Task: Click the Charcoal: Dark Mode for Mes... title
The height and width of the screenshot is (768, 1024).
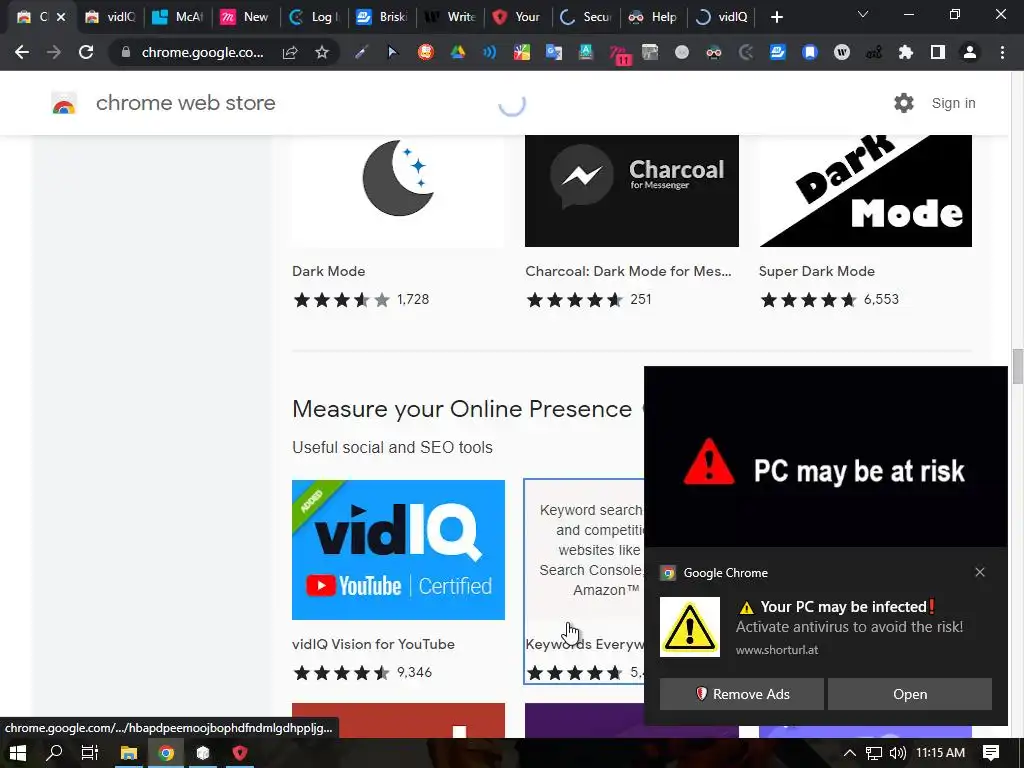Action: (x=628, y=271)
